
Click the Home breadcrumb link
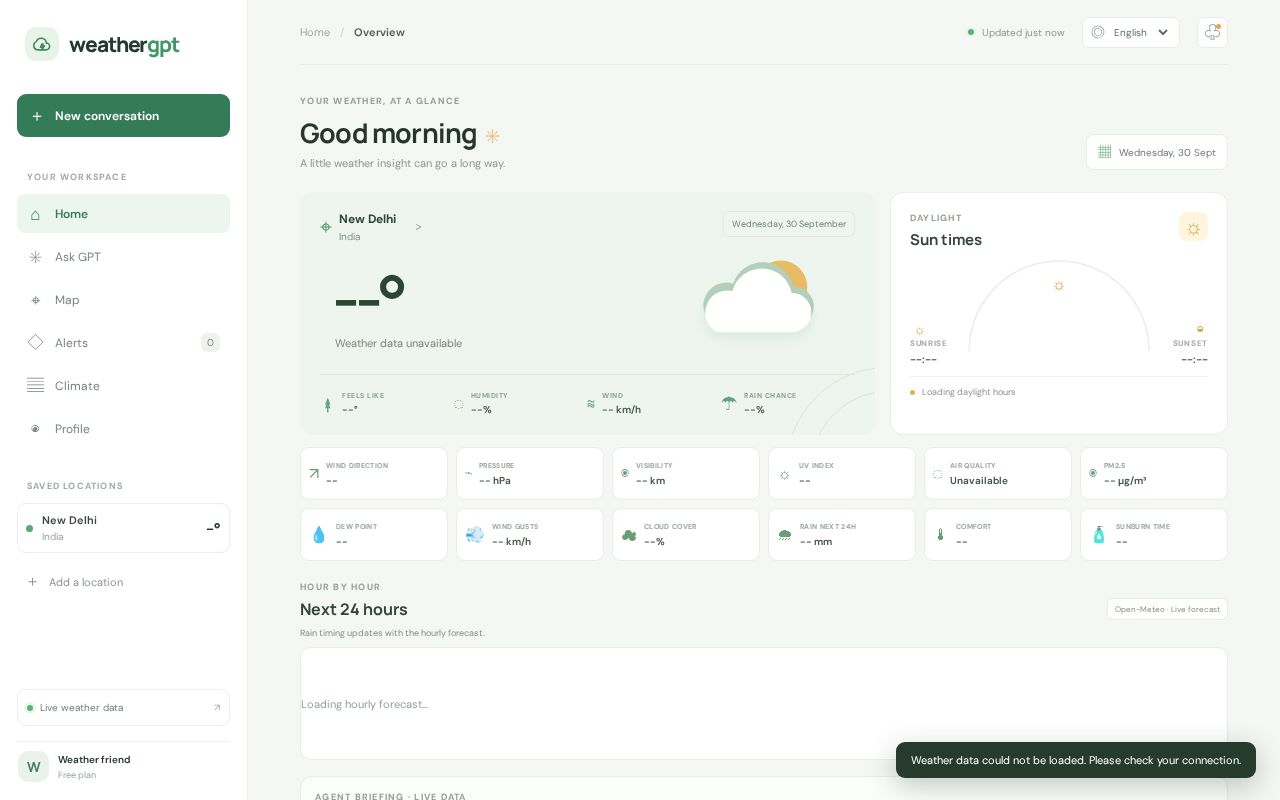315,32
